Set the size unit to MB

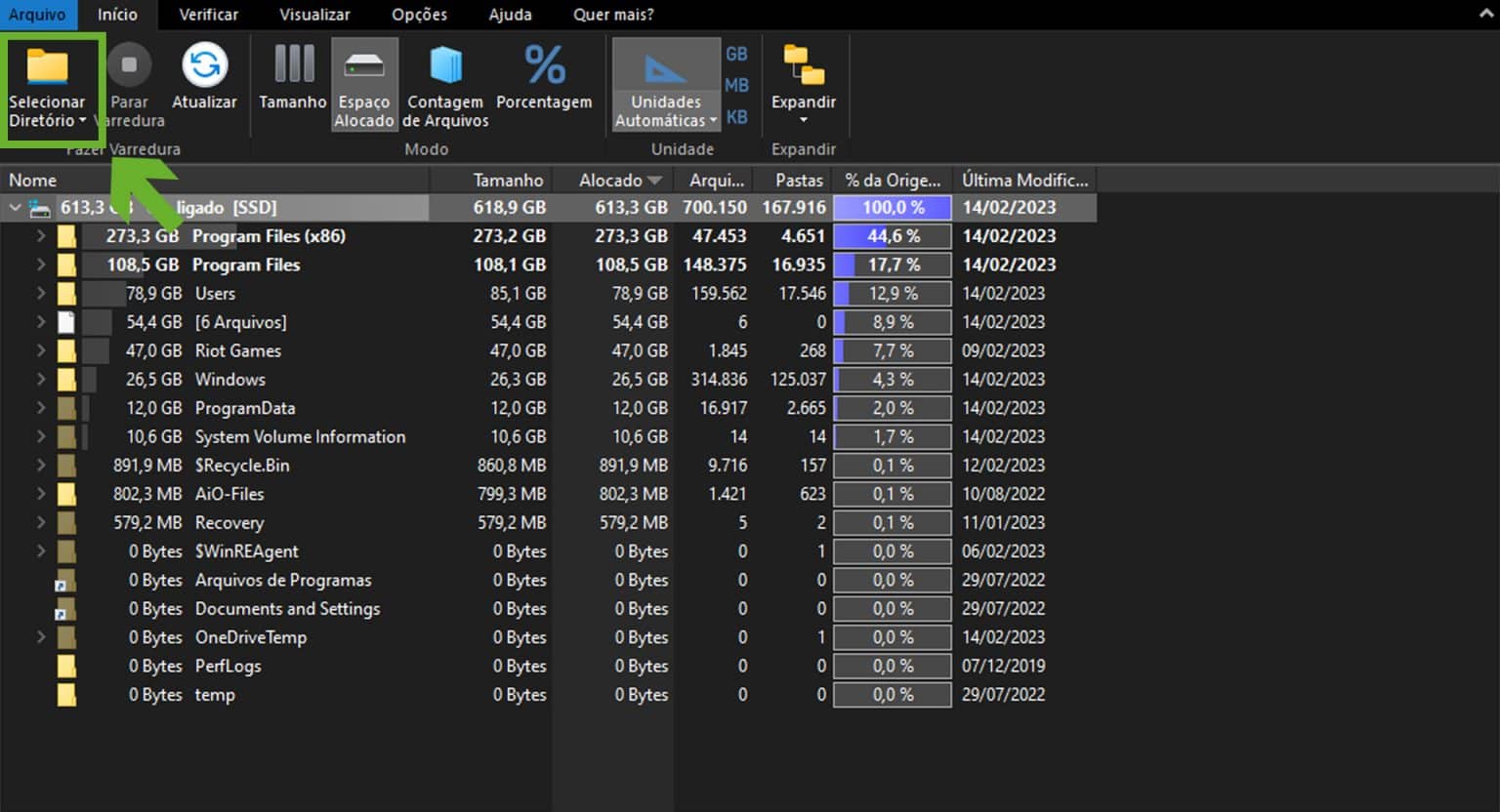coord(736,86)
